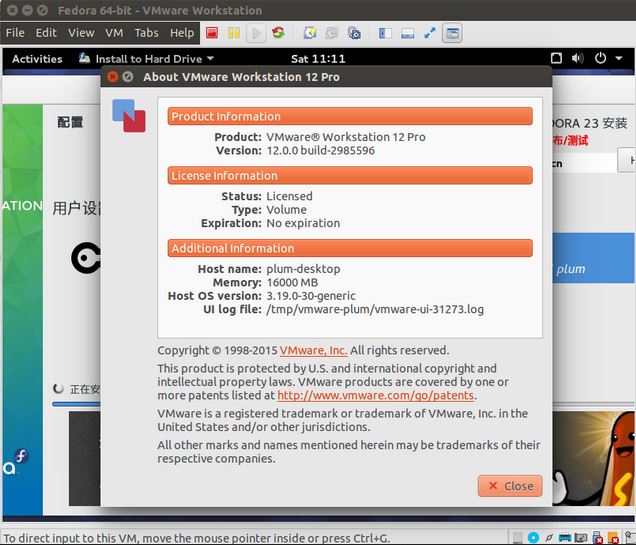Screen dimensions: 636x545
Task: Click the No expiration text
Action: pos(303,223)
